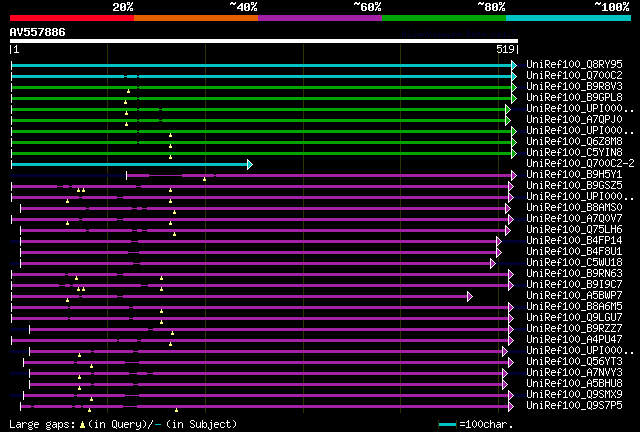Select the UniRef100_C5WU18 label
The height and width of the screenshot is (432, 640).
(574, 263)
